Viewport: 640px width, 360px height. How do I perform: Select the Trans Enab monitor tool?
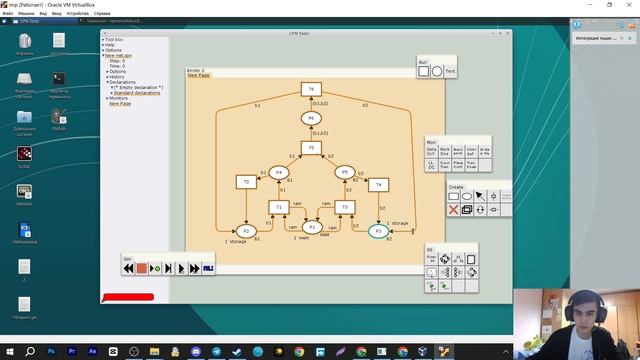pyautogui.click(x=471, y=165)
